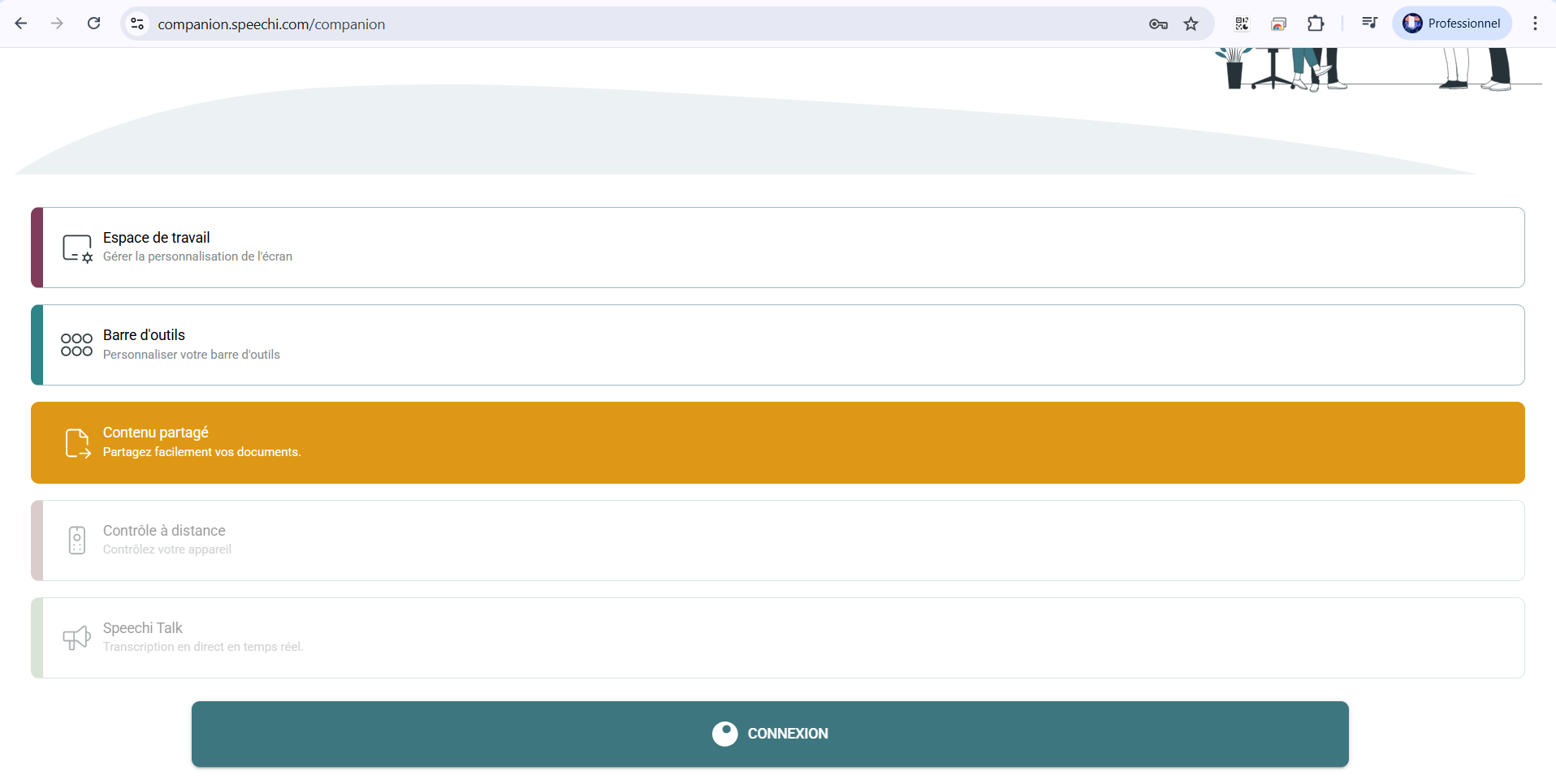Open the Professionnel profile menu

[x=1451, y=24]
